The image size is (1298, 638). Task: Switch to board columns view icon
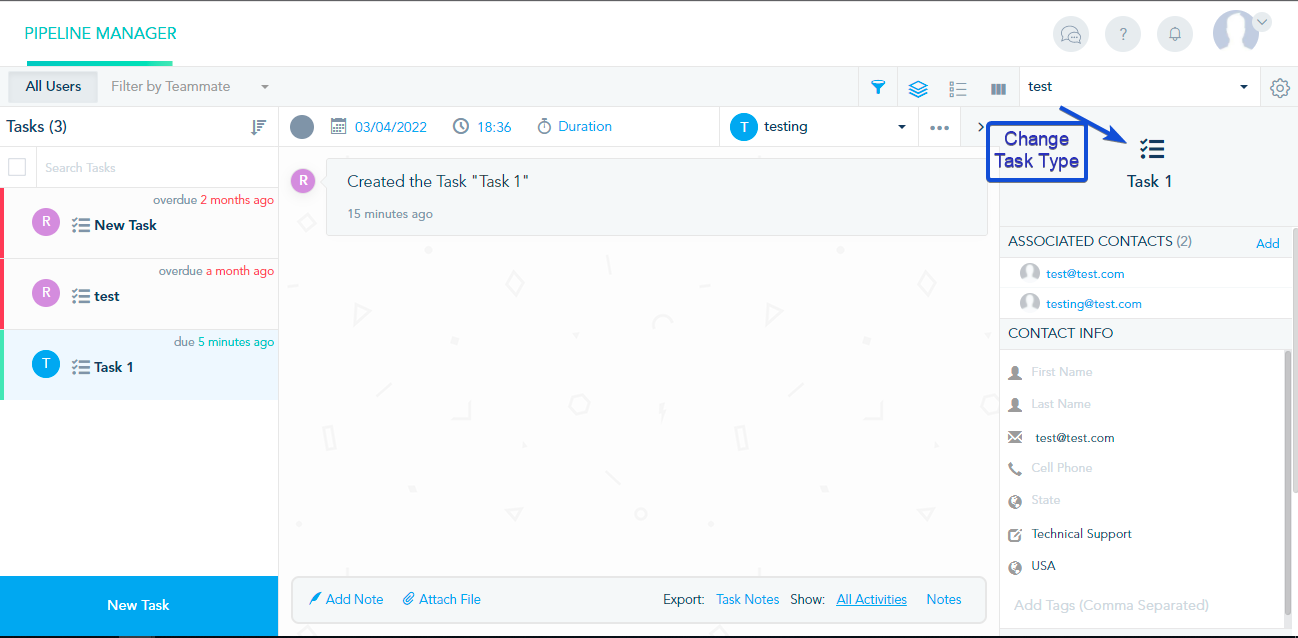point(998,88)
